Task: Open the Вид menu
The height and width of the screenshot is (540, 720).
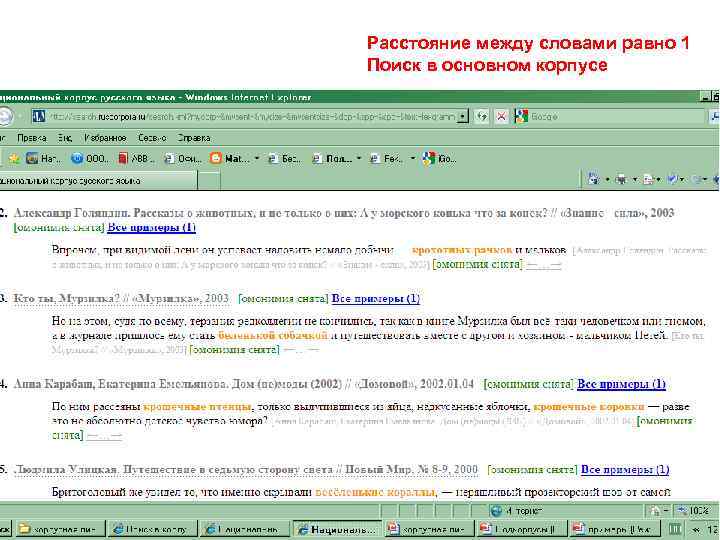Action: [x=65, y=138]
